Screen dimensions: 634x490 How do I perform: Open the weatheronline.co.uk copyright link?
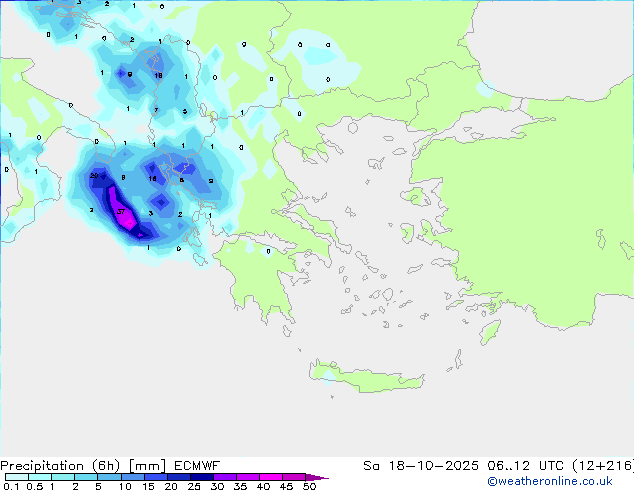pos(550,481)
